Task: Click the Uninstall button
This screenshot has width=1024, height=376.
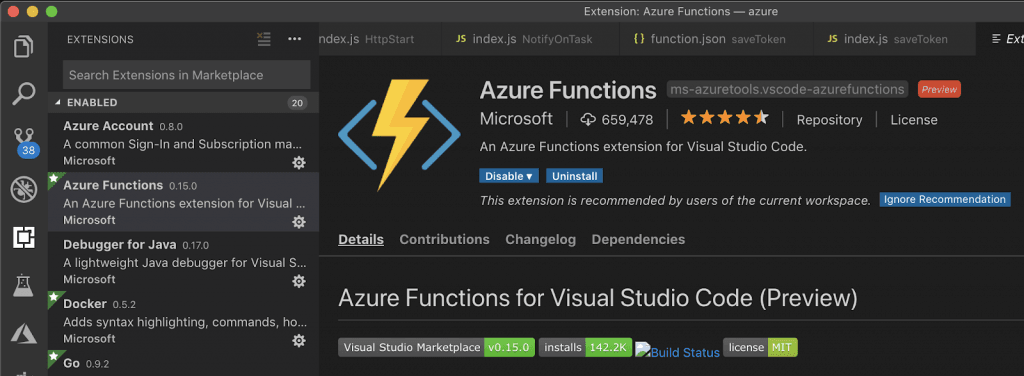Action: [574, 176]
